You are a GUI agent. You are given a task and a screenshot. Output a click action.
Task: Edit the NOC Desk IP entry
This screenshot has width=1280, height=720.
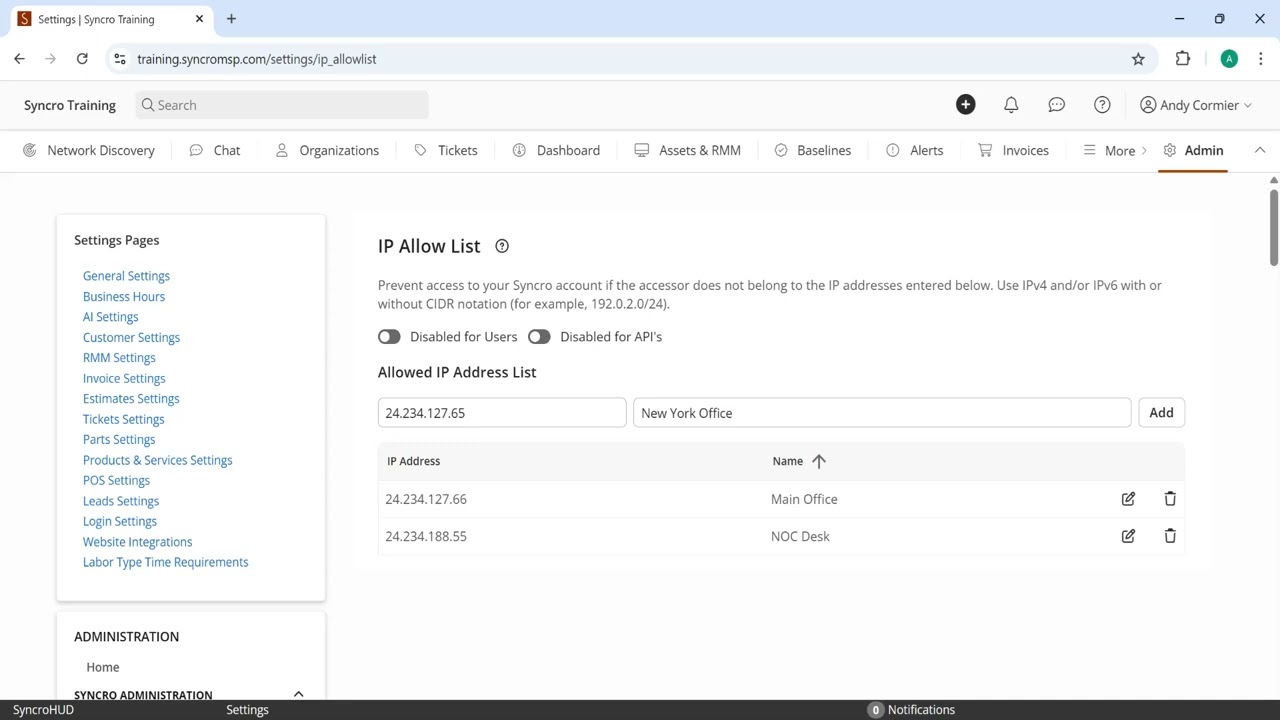click(x=1128, y=536)
